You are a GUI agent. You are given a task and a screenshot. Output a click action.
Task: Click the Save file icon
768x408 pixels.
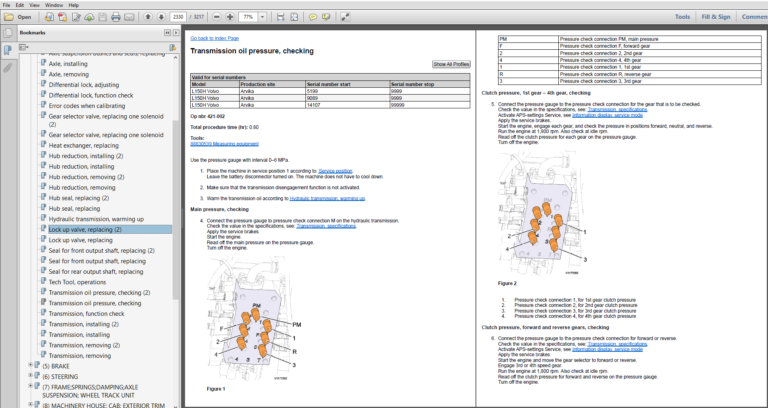tap(103, 17)
